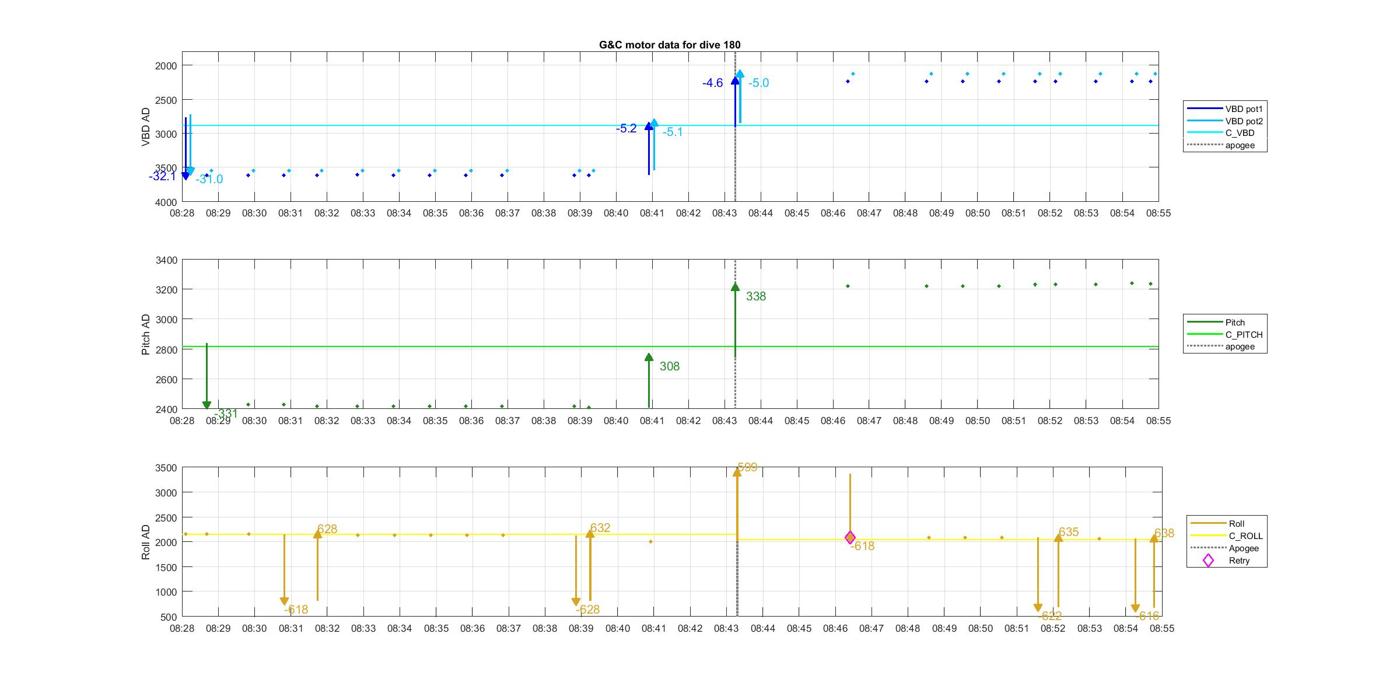Click the "Roll AD" y-axis label

coord(146,541)
